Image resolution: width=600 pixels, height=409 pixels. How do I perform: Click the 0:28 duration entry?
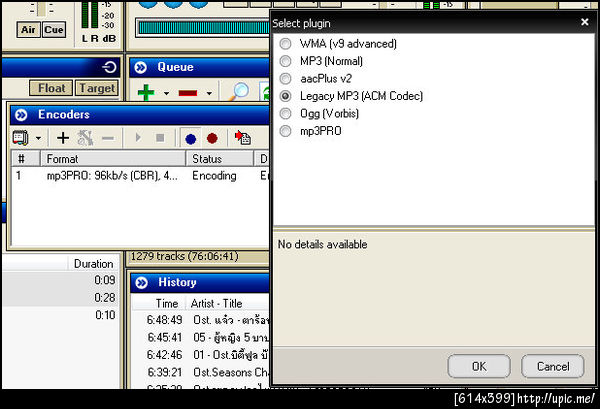[x=104, y=298]
